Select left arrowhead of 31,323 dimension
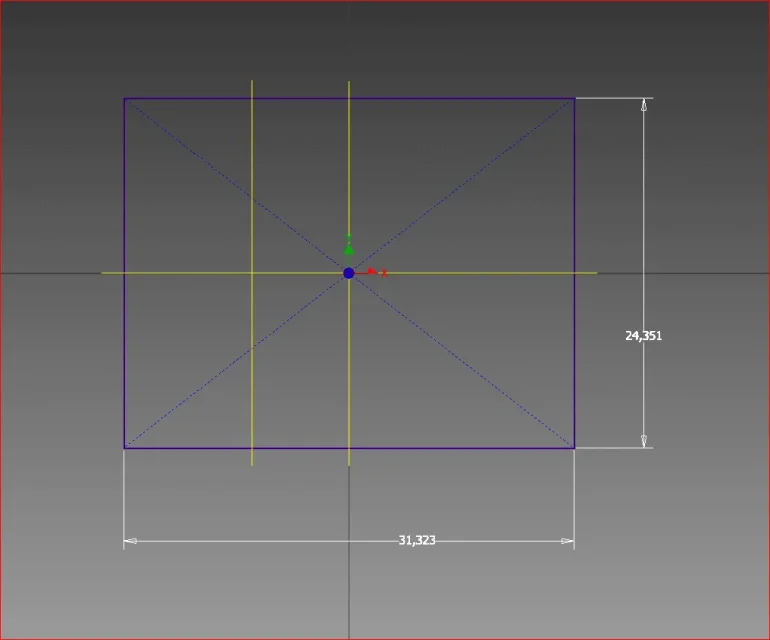The height and width of the screenshot is (640, 770). click(x=131, y=541)
